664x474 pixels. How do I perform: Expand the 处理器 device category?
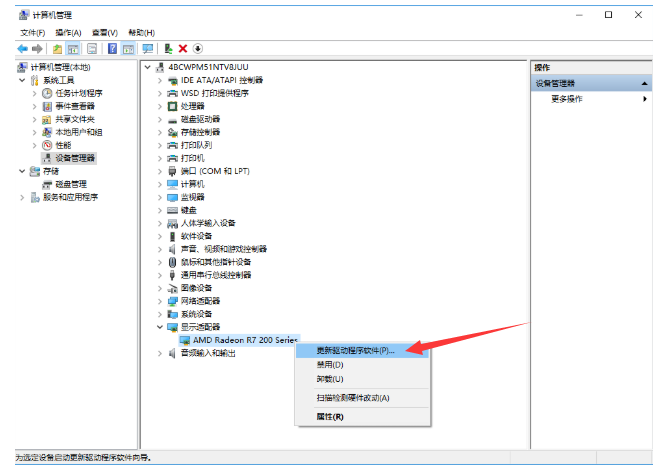click(x=160, y=106)
